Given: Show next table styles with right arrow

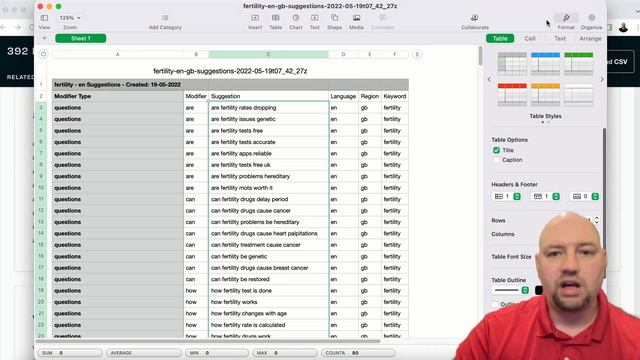Looking at the screenshot, I should pyautogui.click(x=602, y=80).
